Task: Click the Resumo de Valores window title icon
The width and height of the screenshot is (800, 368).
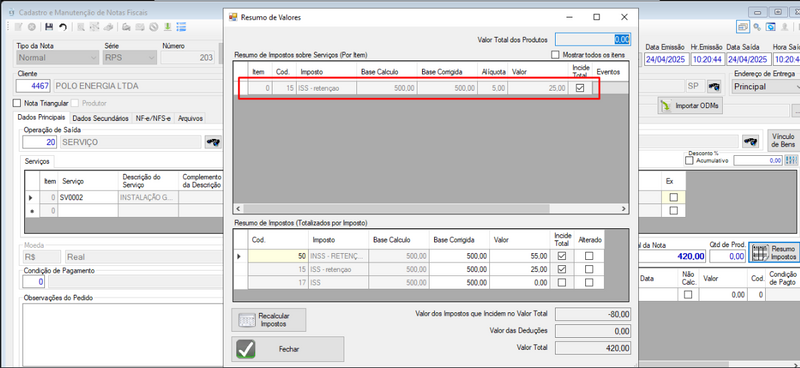Action: click(x=233, y=17)
